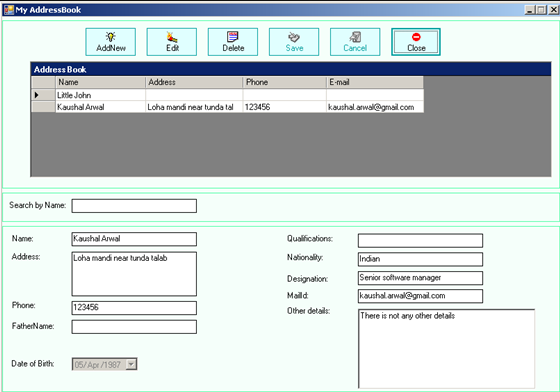Click the Kaushal Arwal name cell in the grid

point(101,107)
